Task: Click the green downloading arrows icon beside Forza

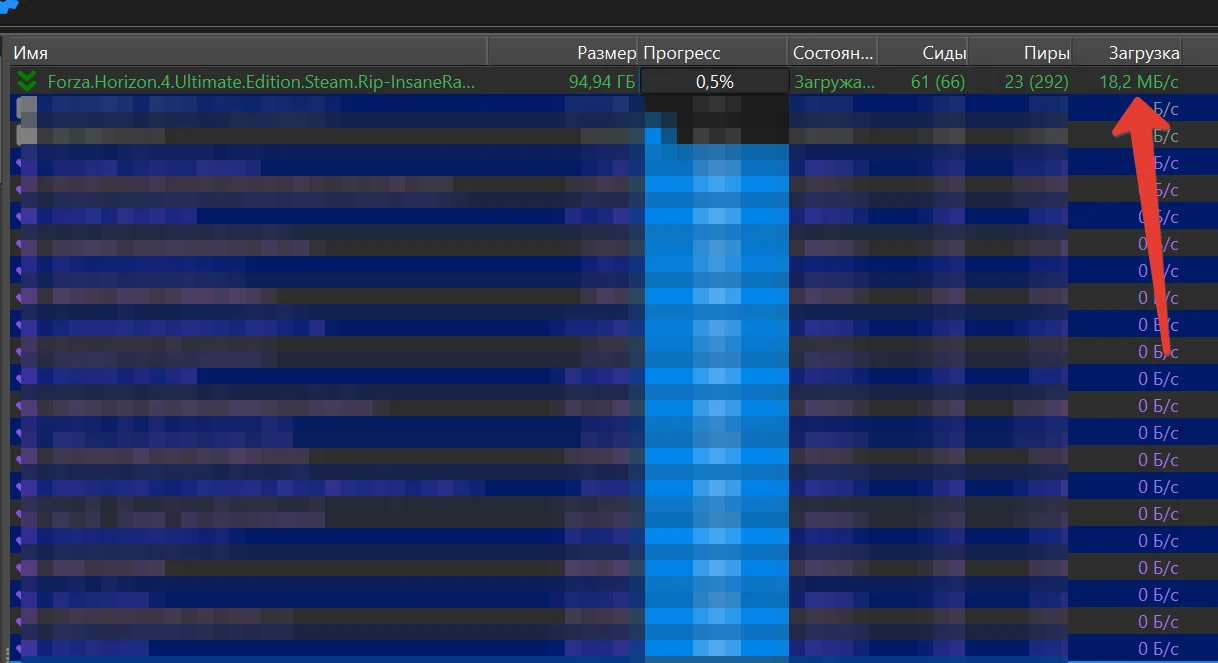Action: click(x=27, y=82)
